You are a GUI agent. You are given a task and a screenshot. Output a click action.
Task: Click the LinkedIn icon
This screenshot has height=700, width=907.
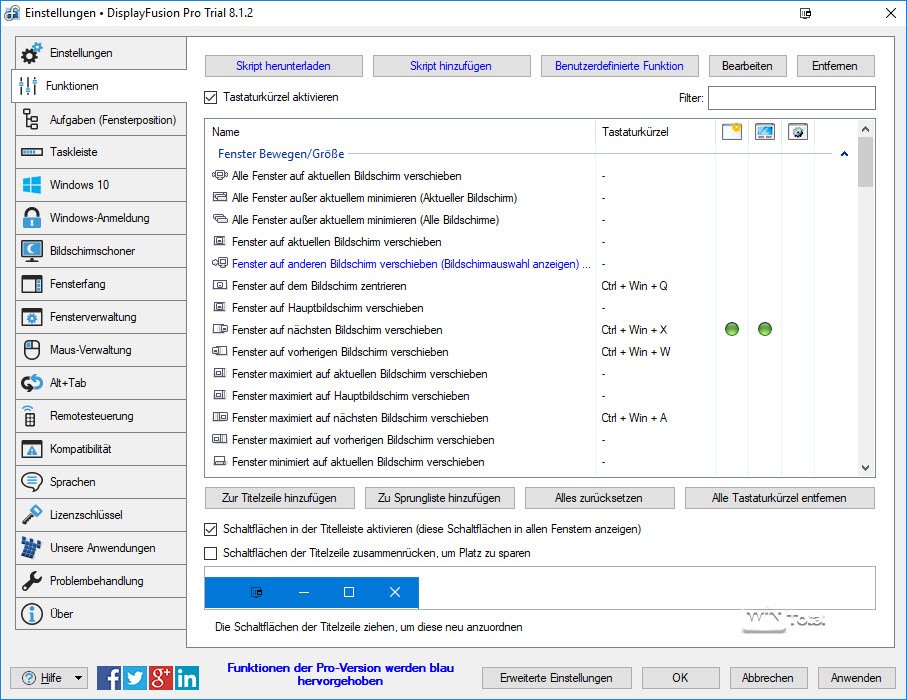(186, 677)
